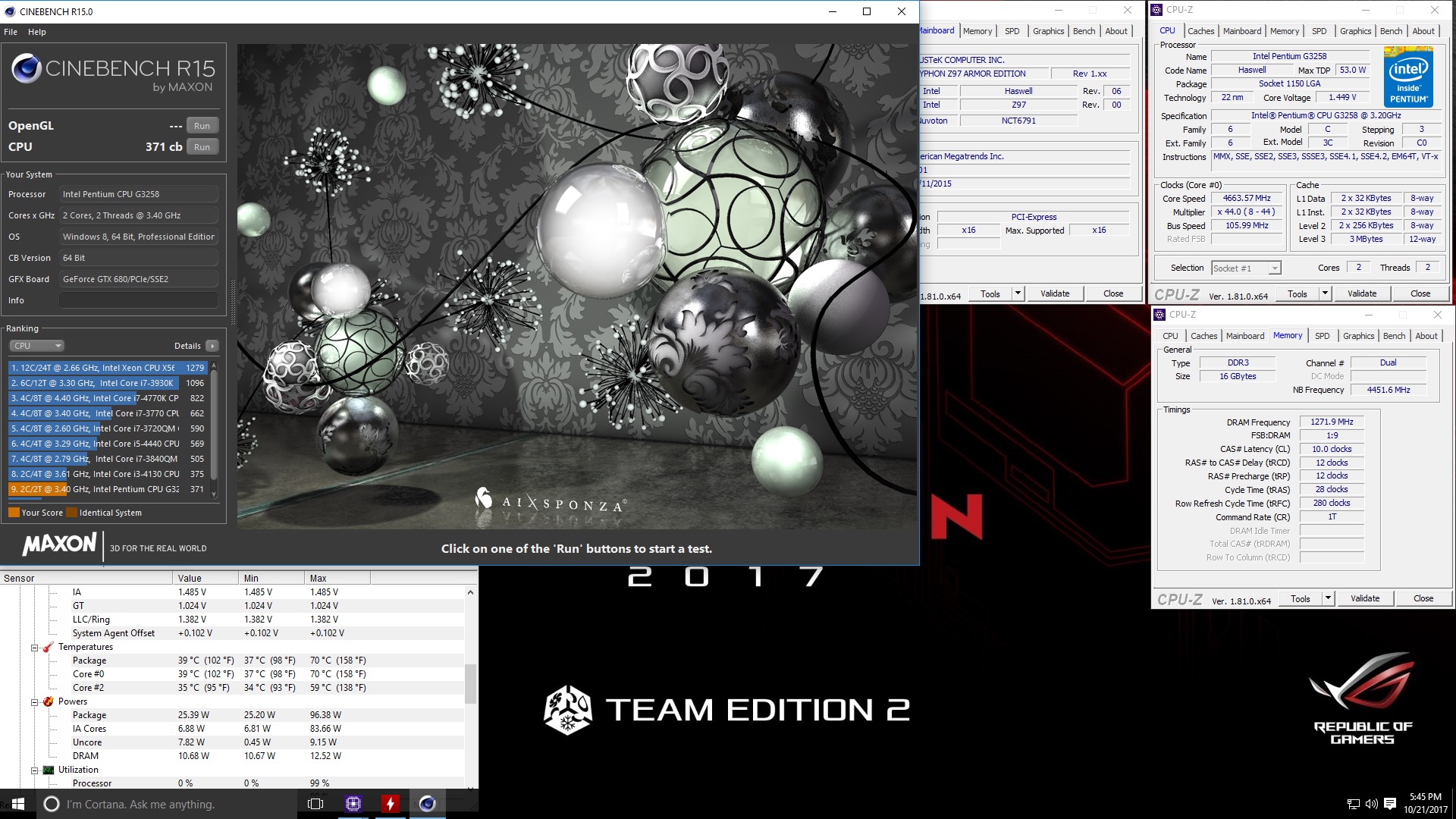
Task: Select the System Agent Offset sensor row
Action: point(232,633)
